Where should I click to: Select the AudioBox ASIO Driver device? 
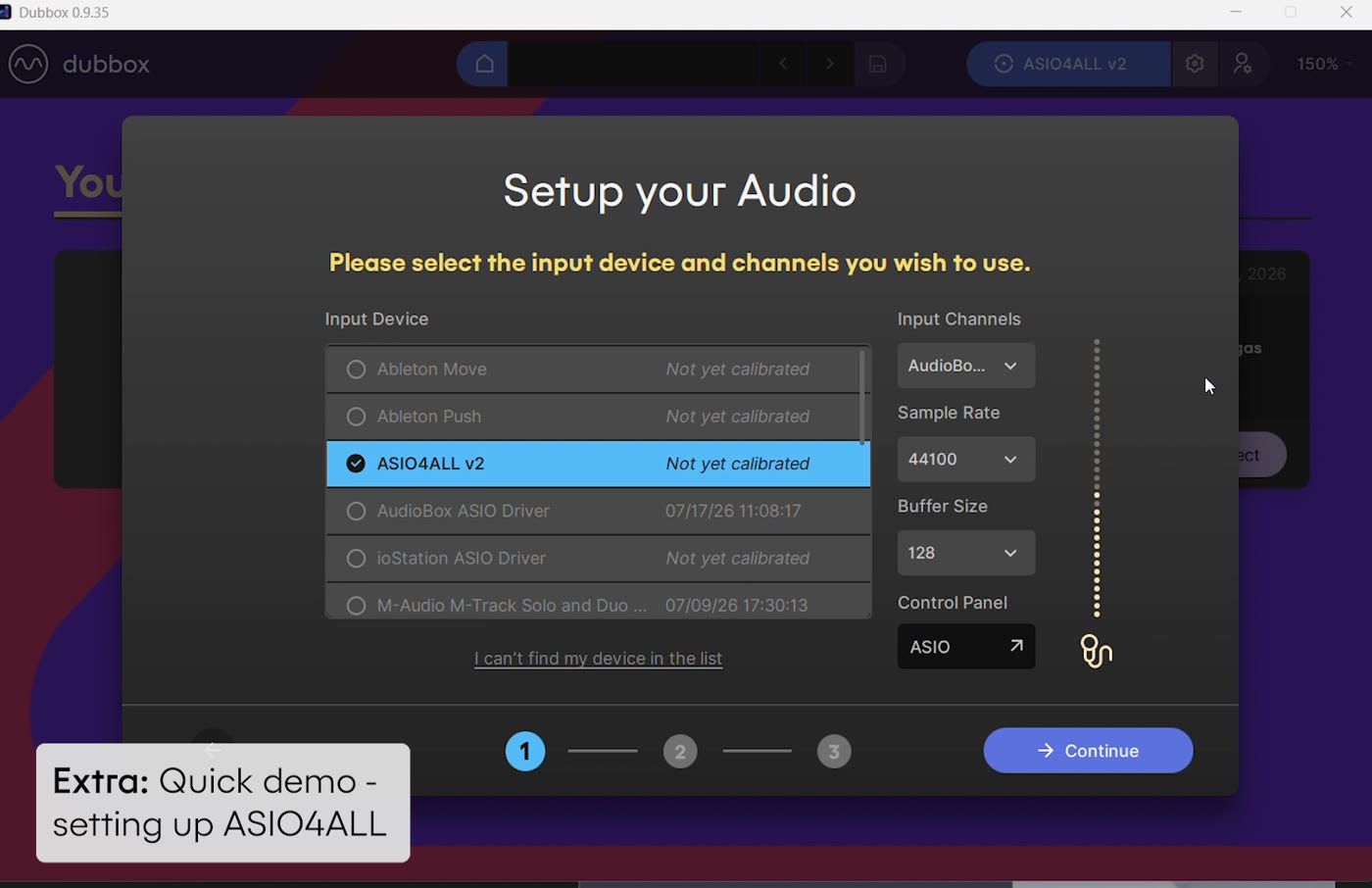[x=598, y=511]
